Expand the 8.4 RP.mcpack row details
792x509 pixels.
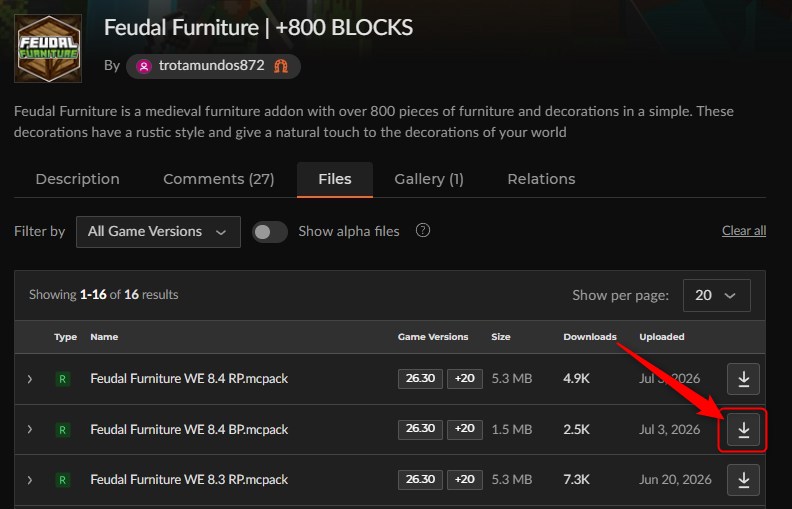30,379
